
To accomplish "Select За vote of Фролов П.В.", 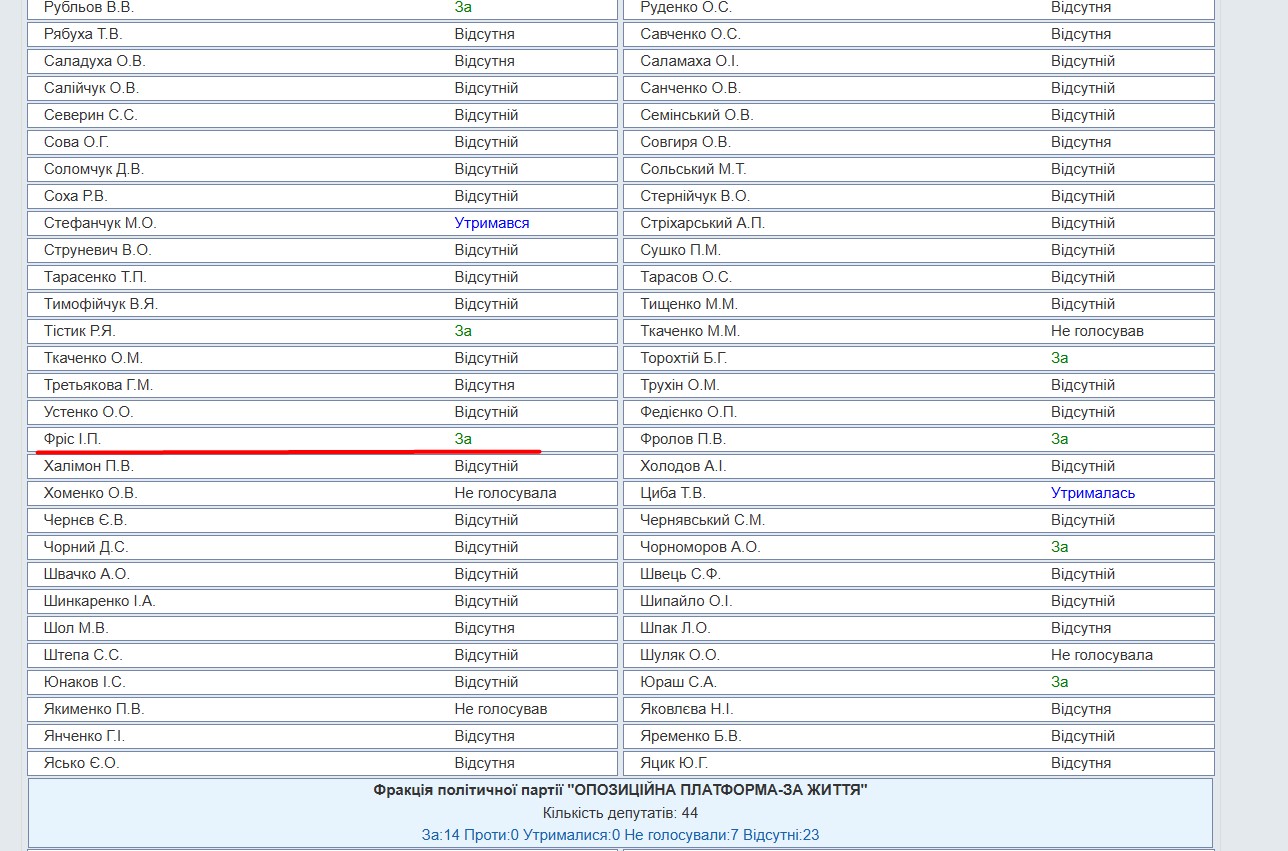I will coord(1060,439).
